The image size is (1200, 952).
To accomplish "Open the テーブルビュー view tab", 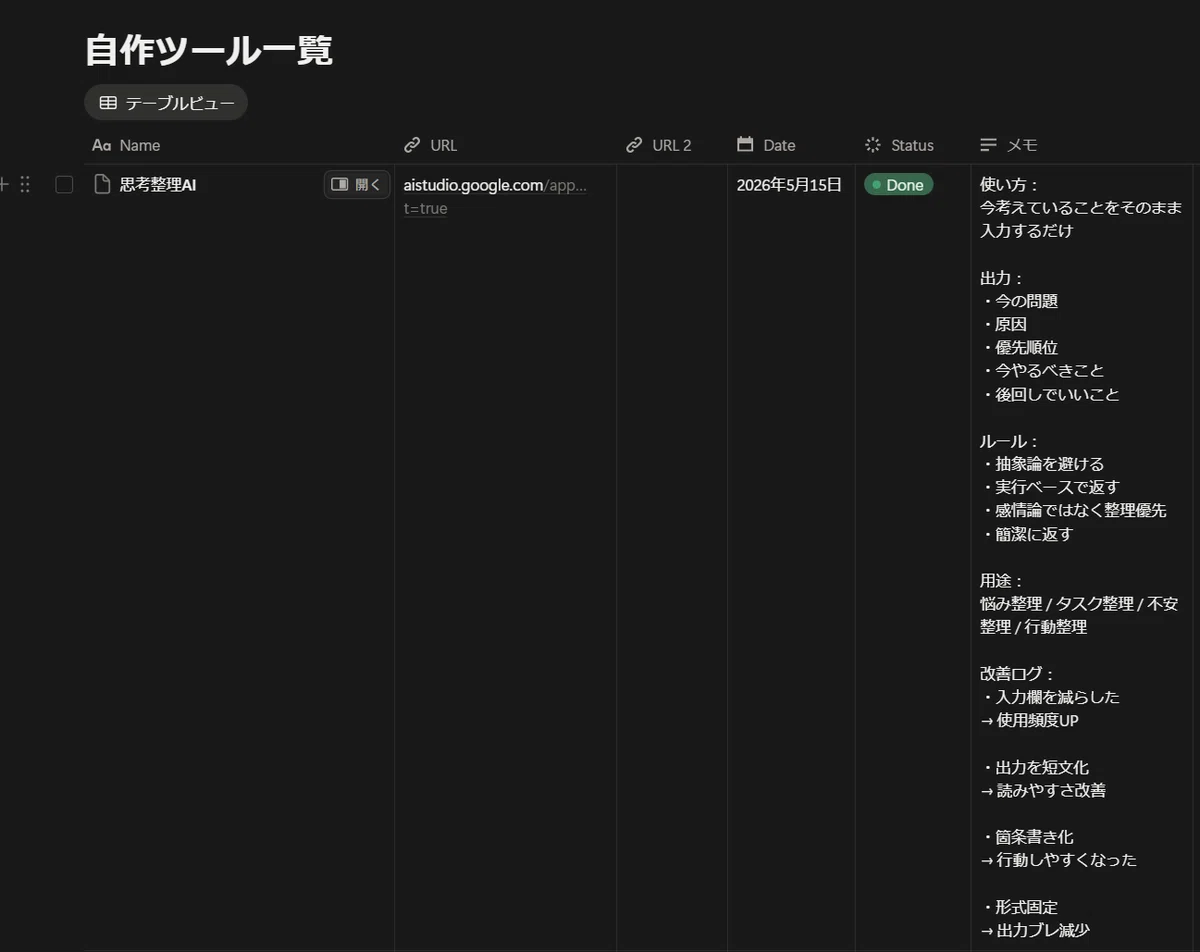I will pos(166,102).
